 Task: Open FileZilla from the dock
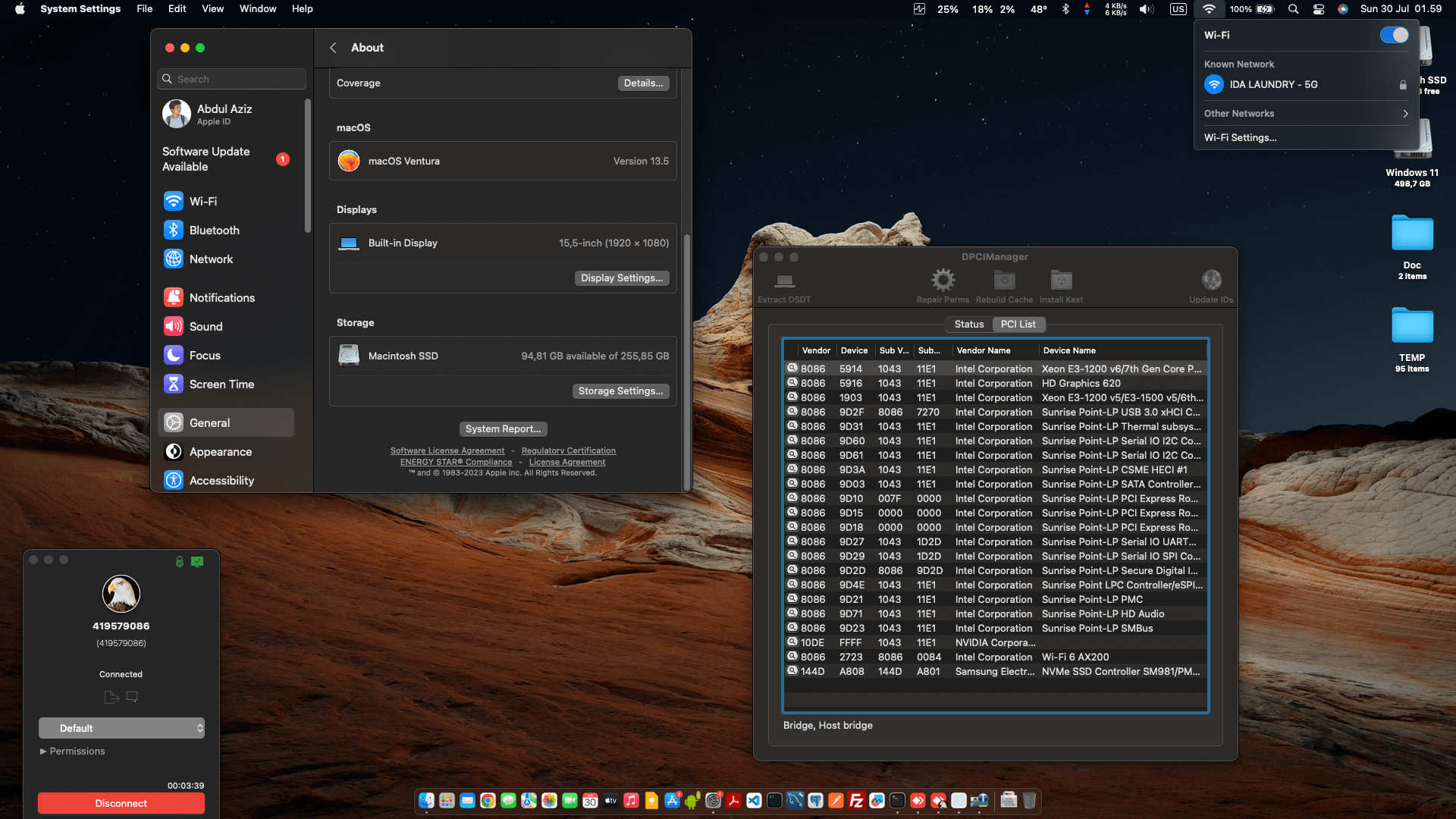click(x=856, y=800)
